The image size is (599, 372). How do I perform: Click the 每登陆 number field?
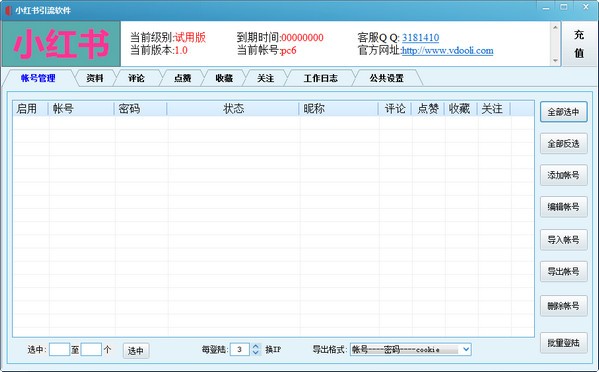click(x=240, y=349)
